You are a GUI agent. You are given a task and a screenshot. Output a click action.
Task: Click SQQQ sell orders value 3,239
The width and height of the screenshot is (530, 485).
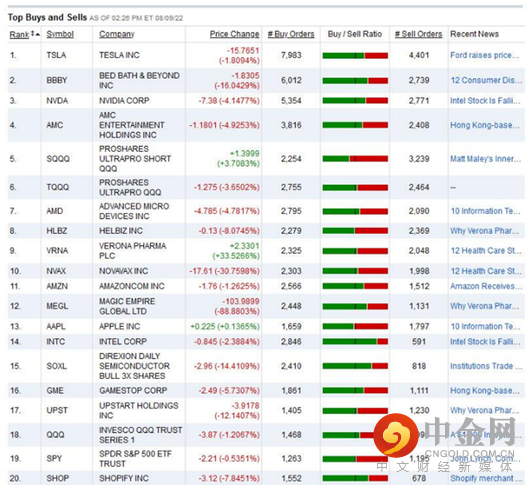419,159
